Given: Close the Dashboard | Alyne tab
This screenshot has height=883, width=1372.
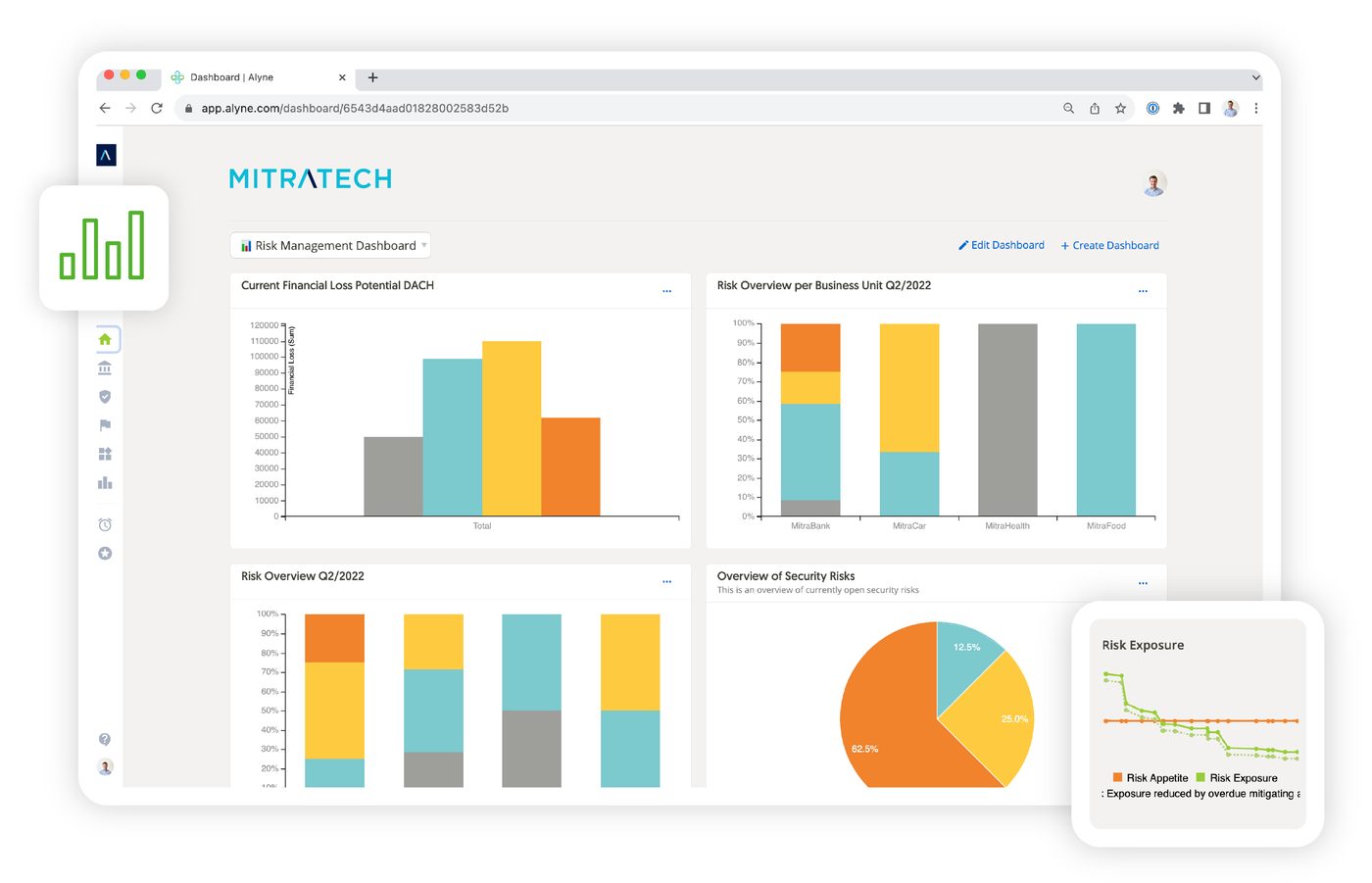Looking at the screenshot, I should click(342, 77).
